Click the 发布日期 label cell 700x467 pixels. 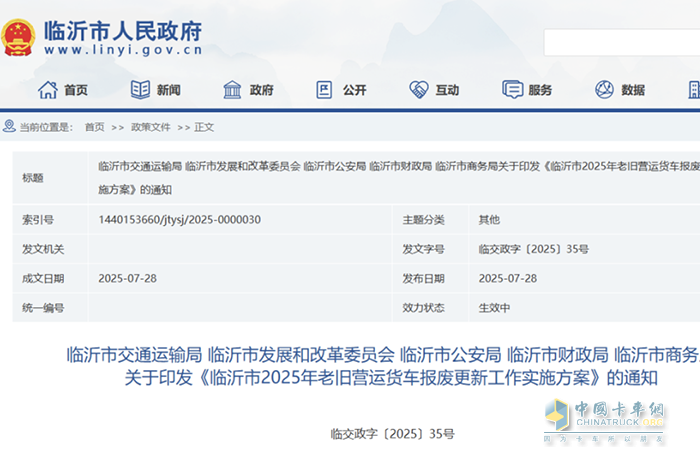[x=423, y=279]
